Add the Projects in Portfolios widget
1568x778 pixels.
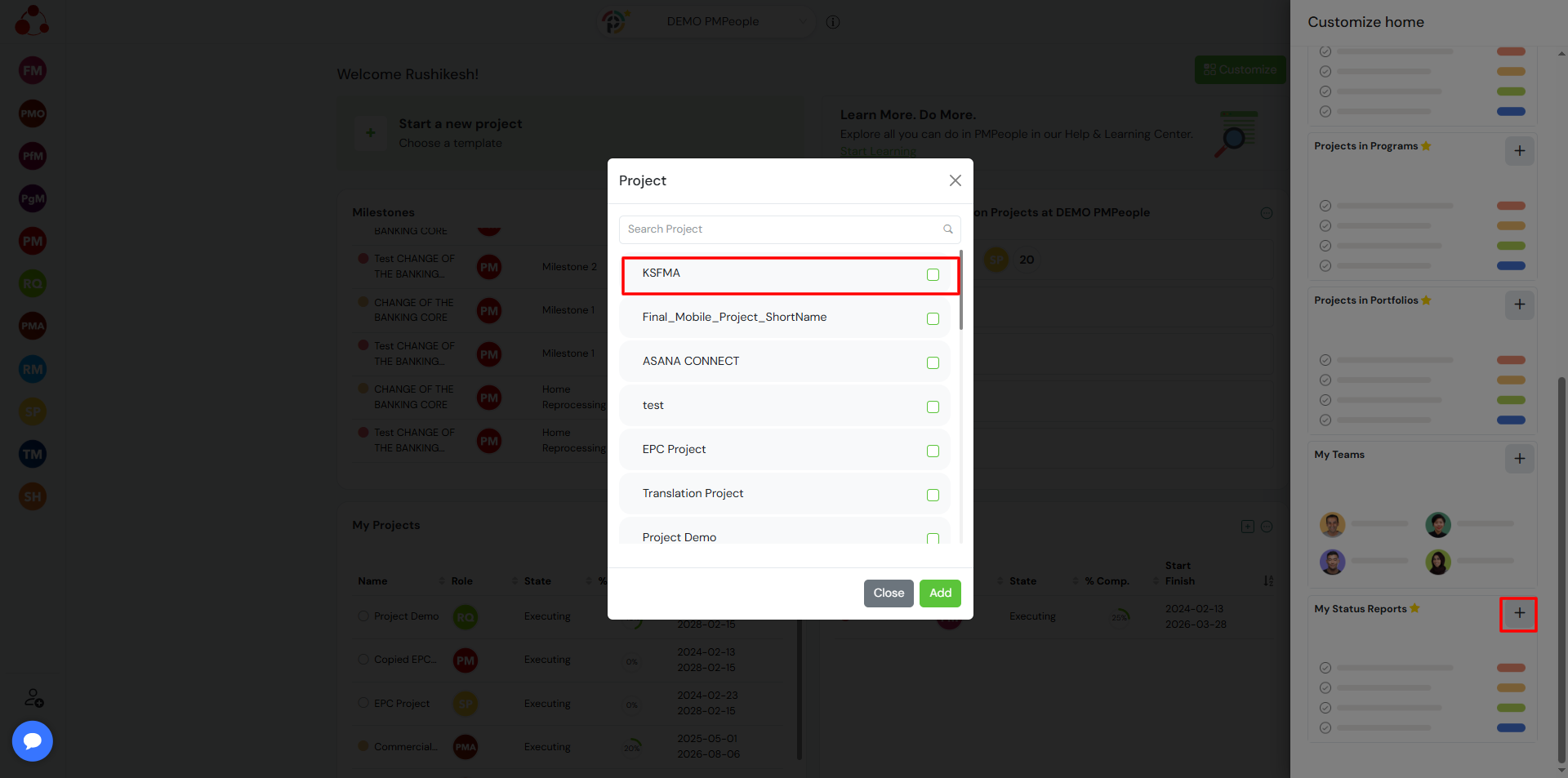(1519, 305)
